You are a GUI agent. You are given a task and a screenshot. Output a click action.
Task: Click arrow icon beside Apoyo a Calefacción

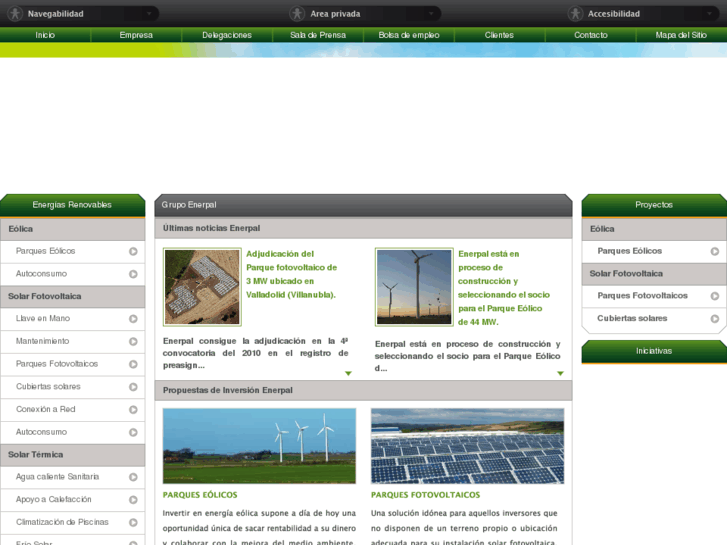point(133,500)
